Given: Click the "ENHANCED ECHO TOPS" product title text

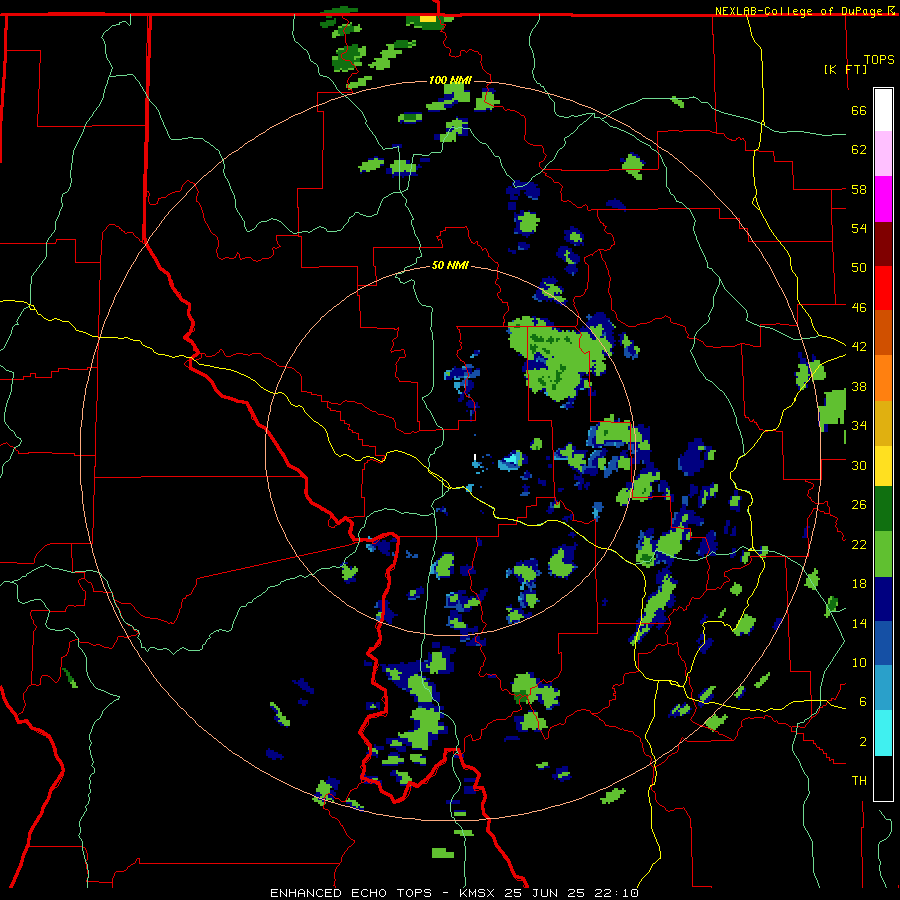Looking at the screenshot, I should click(x=351, y=893).
